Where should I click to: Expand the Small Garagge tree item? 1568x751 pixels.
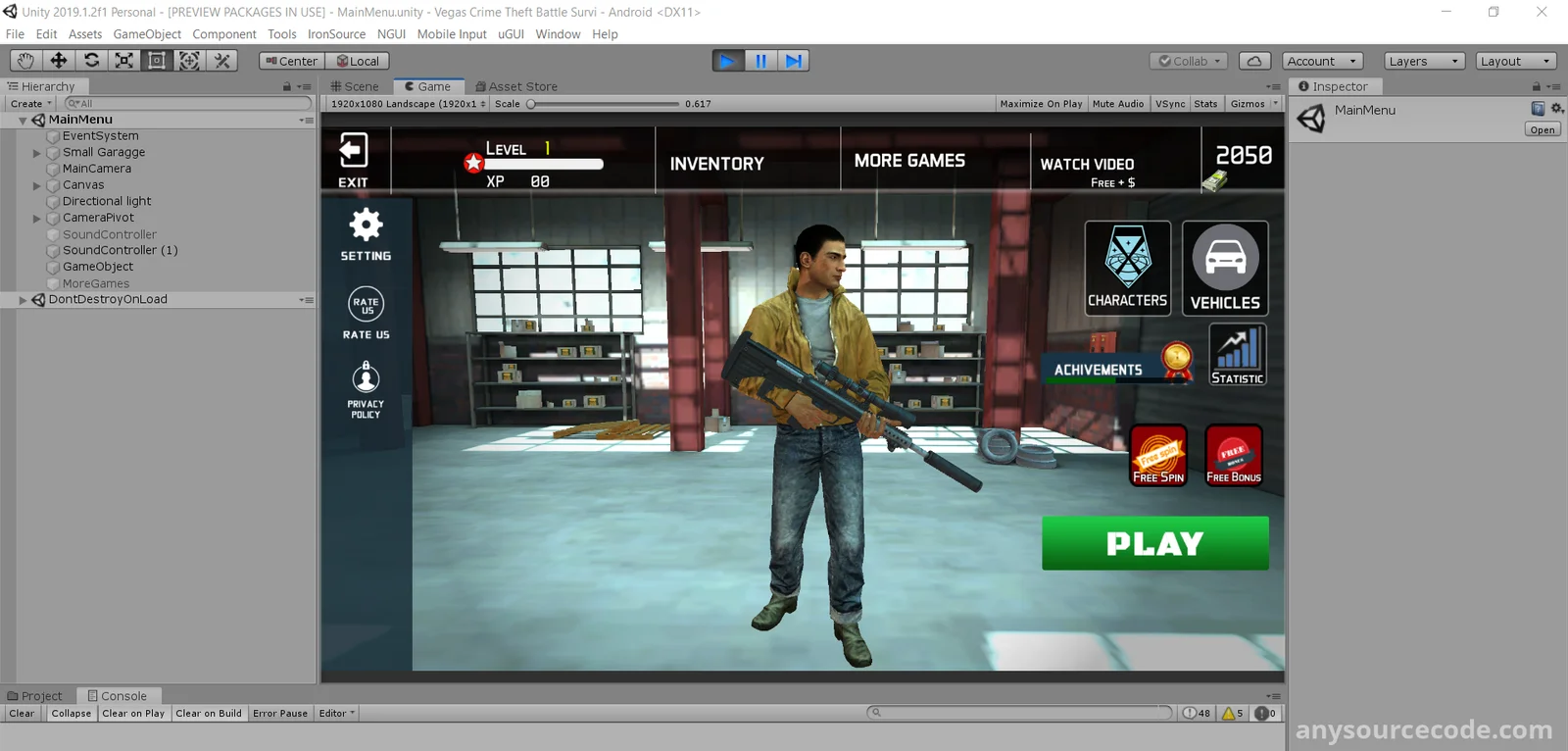[37, 153]
